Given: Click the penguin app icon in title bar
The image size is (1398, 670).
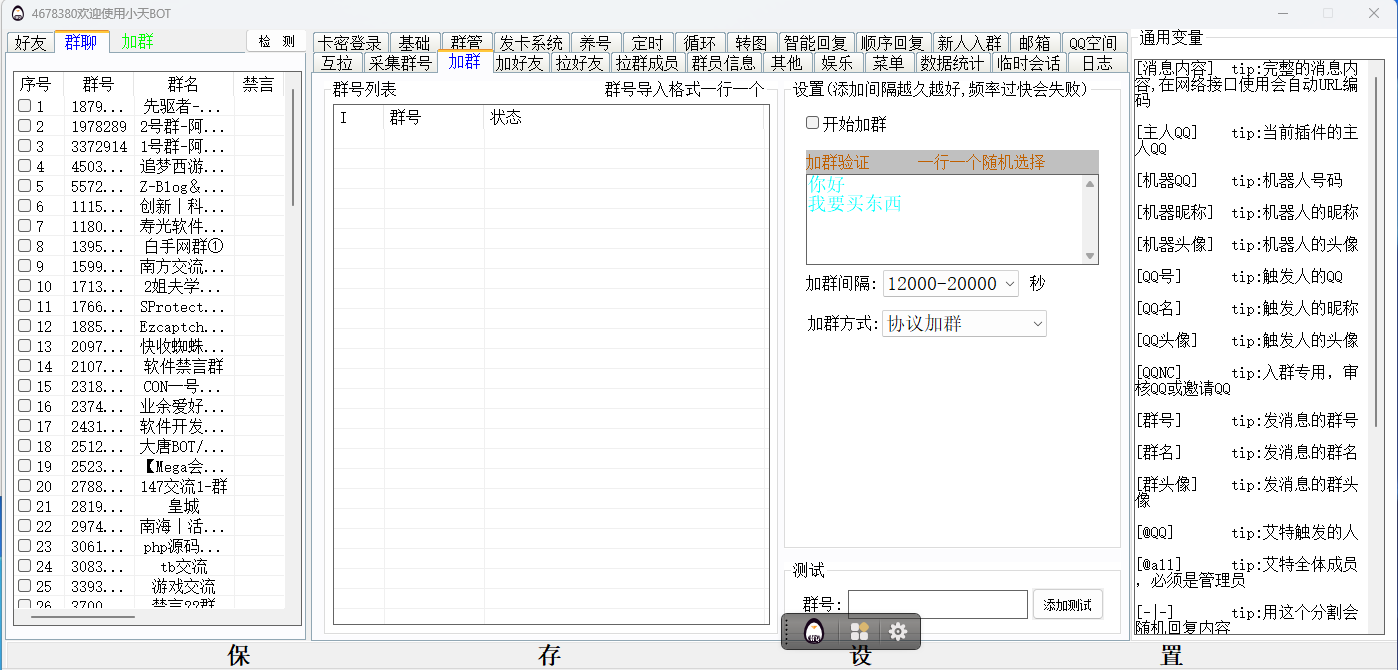Looking at the screenshot, I should click(17, 13).
